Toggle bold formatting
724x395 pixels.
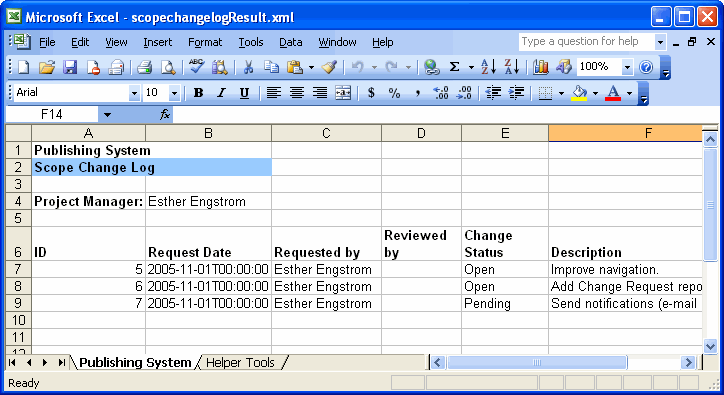198,93
